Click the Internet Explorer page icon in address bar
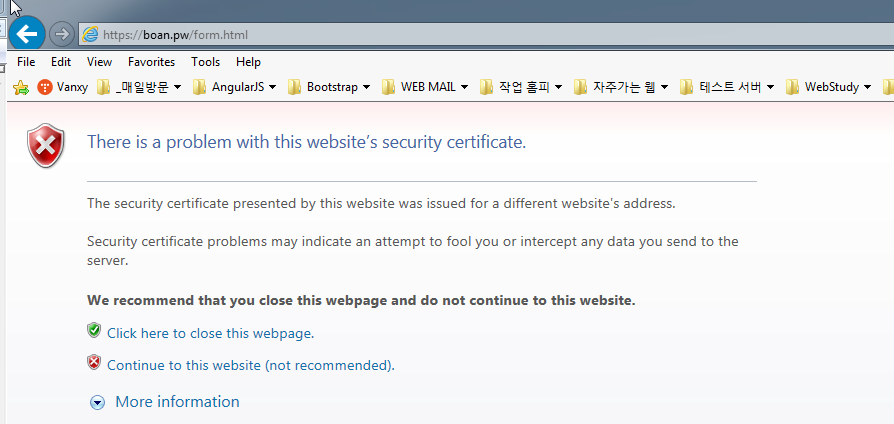The width and height of the screenshot is (894, 424). [x=91, y=34]
